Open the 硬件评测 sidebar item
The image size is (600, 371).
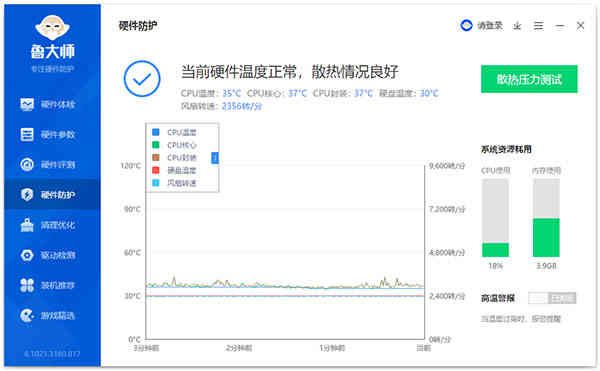52,164
